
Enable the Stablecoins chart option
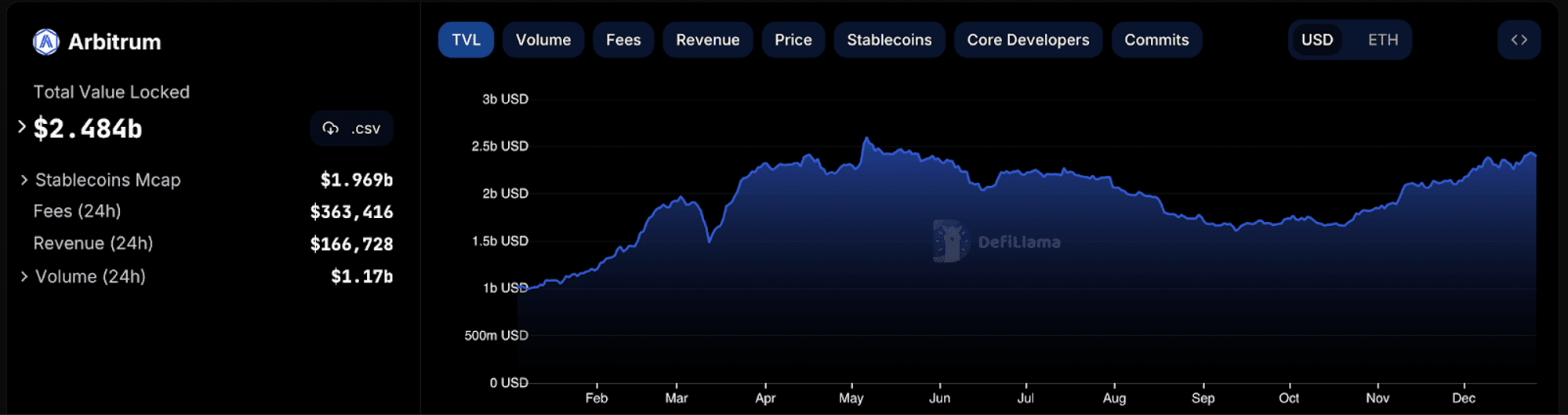[889, 40]
